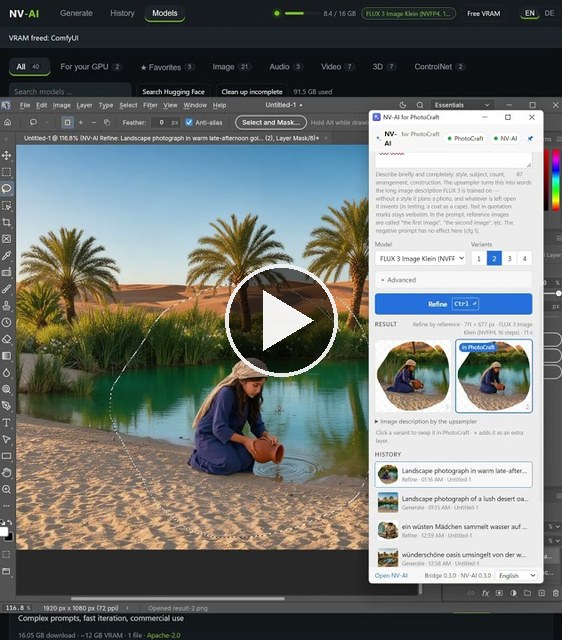
Task: Select the Blur tool
Action: 7,373
